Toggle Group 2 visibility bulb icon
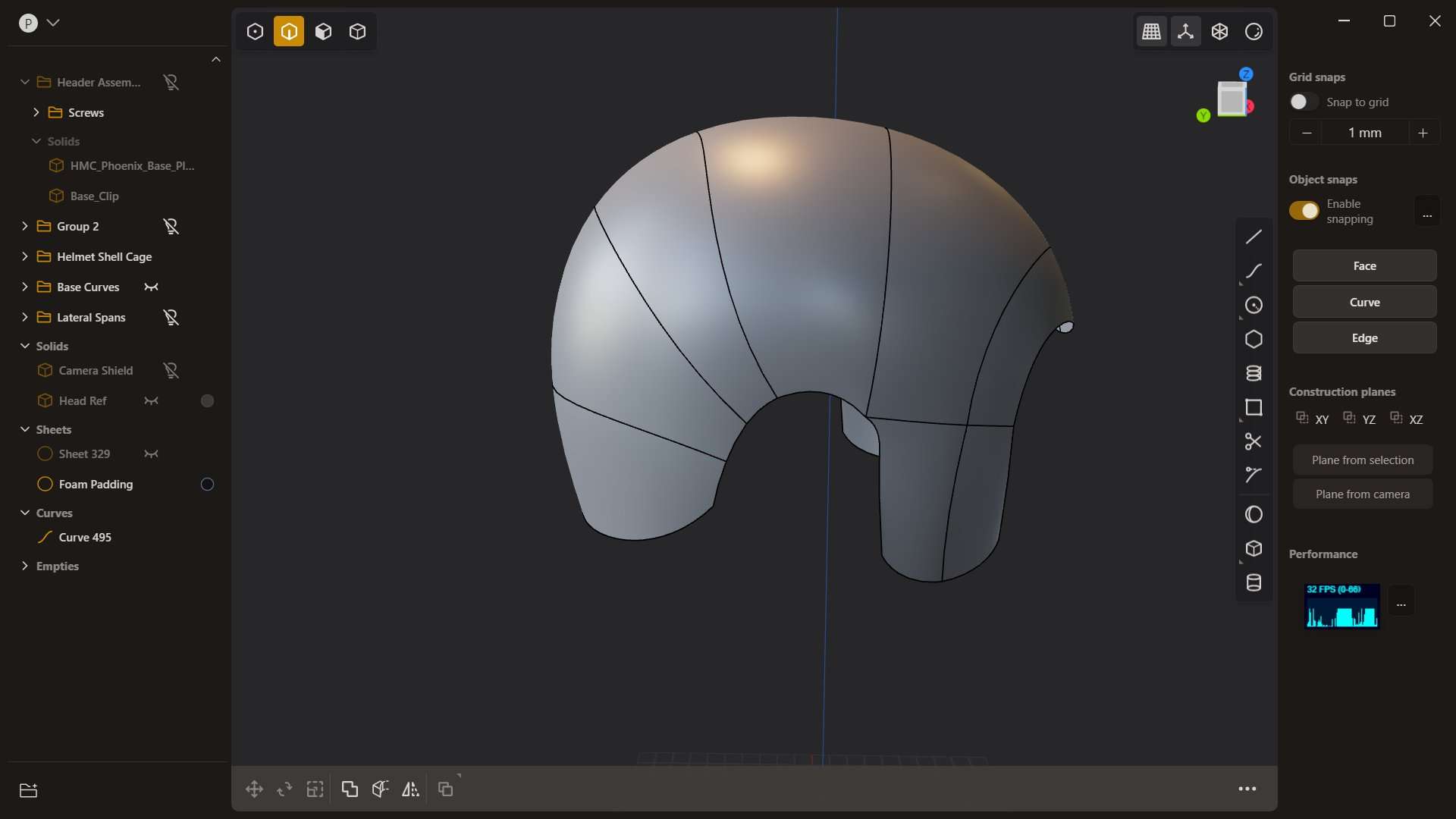Viewport: 1456px width, 819px height. (x=171, y=226)
